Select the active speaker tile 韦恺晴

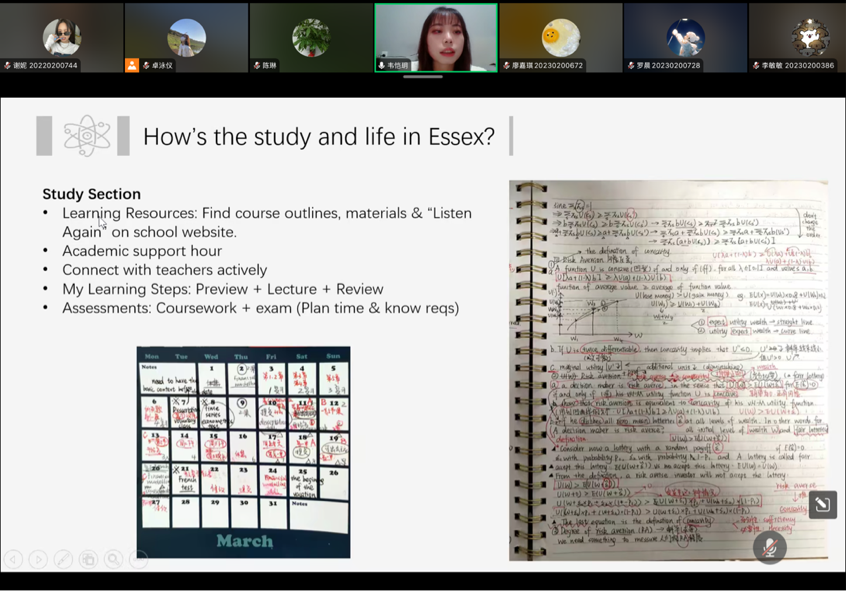[435, 37]
